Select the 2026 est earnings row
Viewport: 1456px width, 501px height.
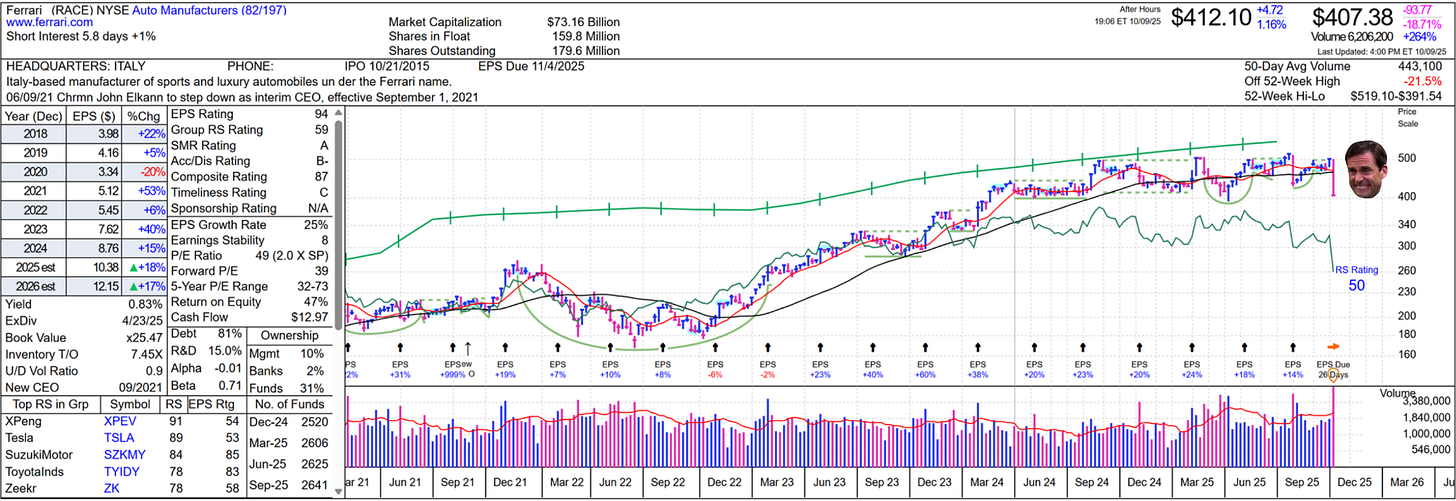tap(83, 288)
